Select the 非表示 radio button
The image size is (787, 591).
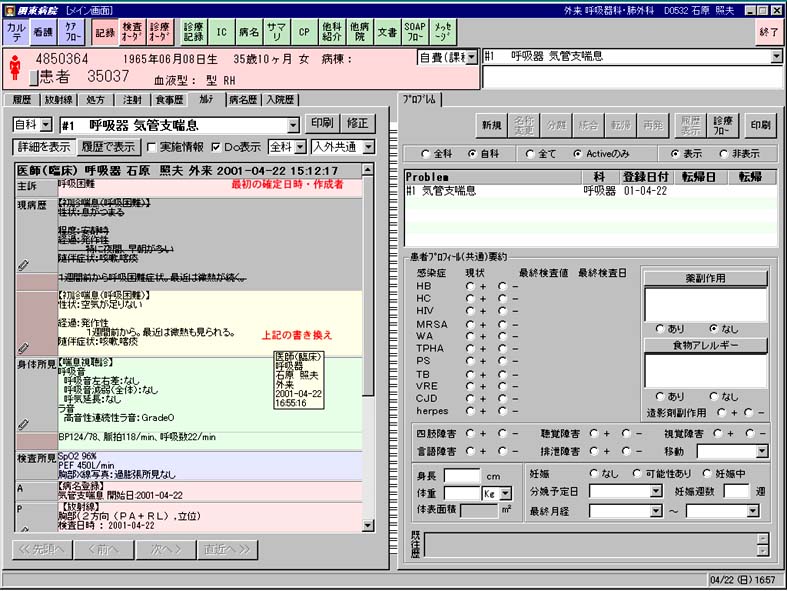(x=724, y=154)
